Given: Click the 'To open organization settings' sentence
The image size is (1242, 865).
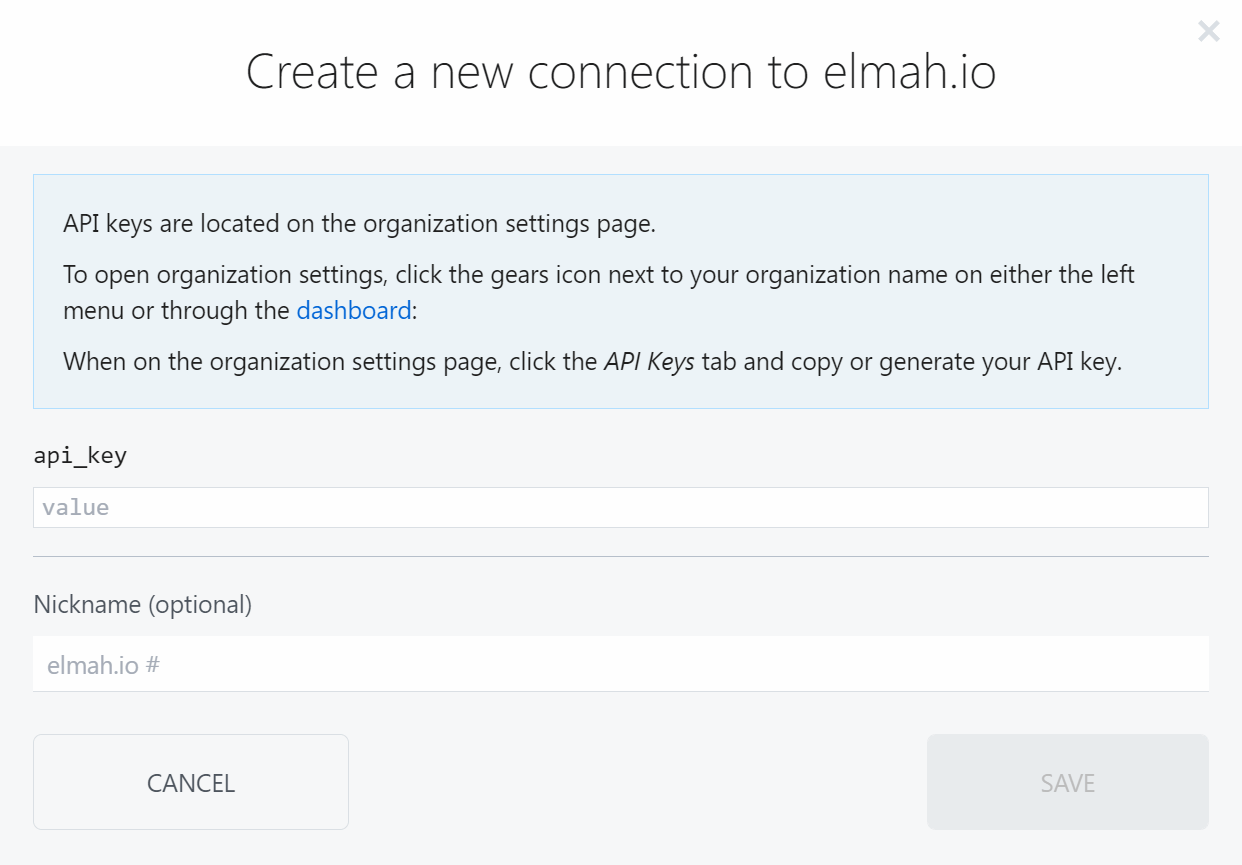Looking at the screenshot, I should (x=599, y=292).
